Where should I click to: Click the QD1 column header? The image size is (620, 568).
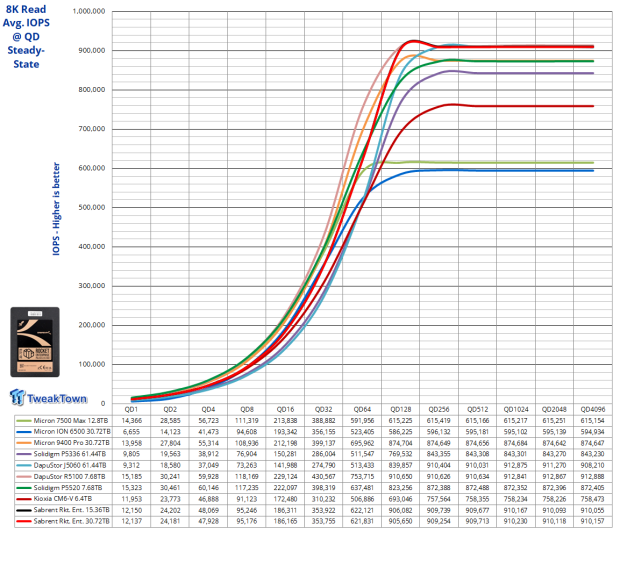[131, 409]
